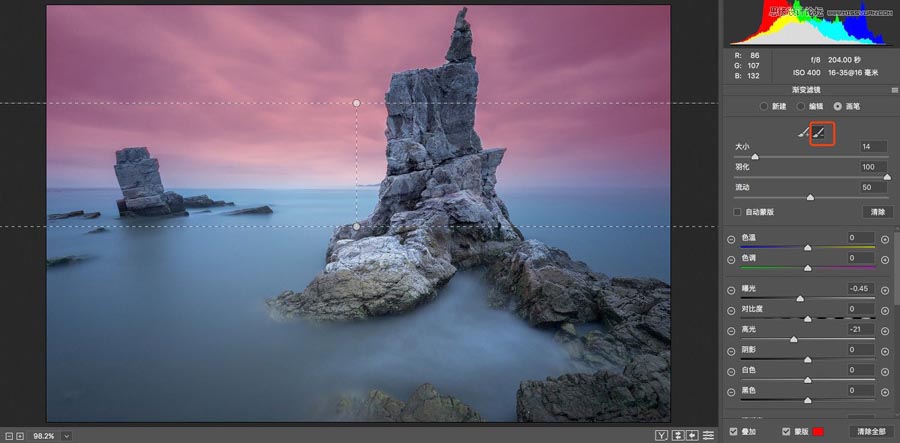This screenshot has width=900, height=443.
Task: Select the 新建 radio button
Action: coord(763,107)
